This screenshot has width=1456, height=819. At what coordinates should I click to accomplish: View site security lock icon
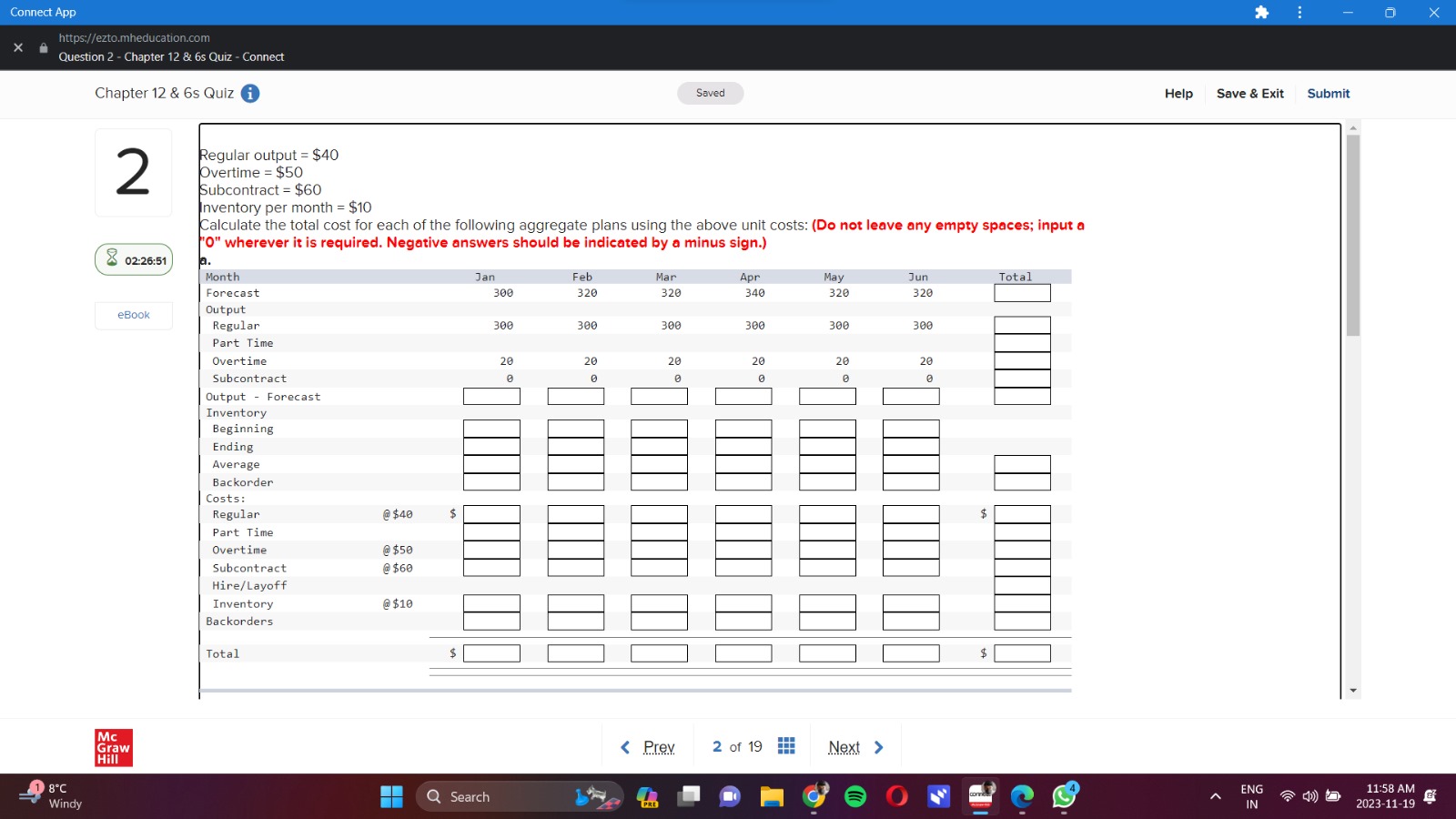pyautogui.click(x=44, y=47)
